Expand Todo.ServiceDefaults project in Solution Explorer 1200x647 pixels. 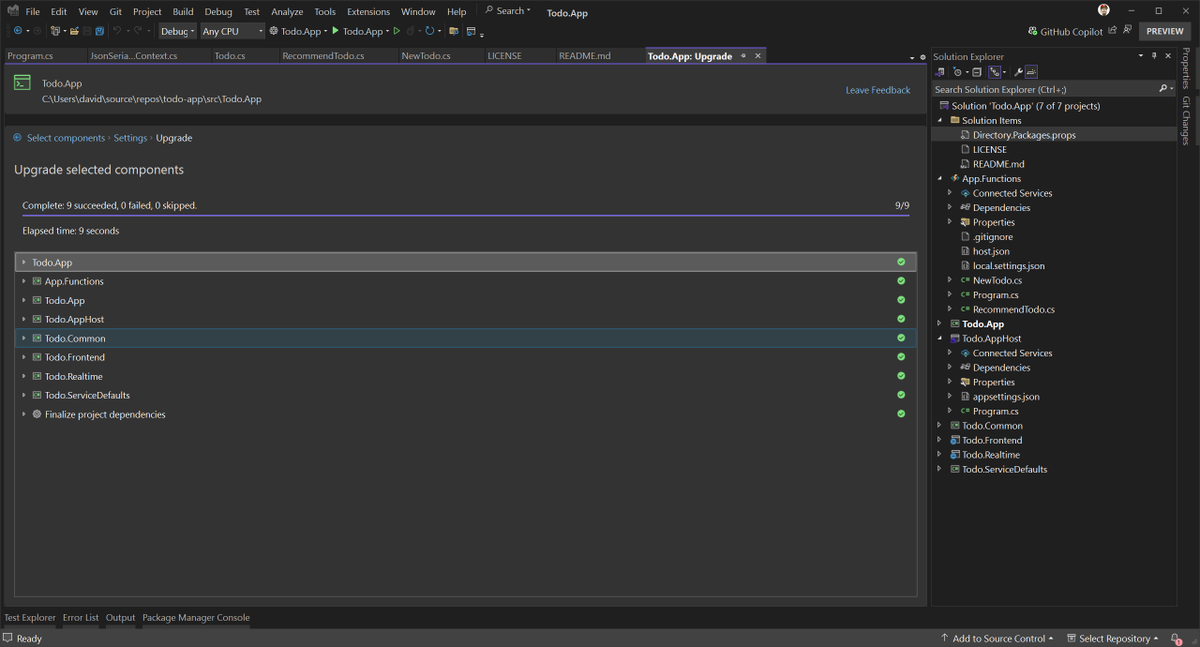click(x=940, y=469)
